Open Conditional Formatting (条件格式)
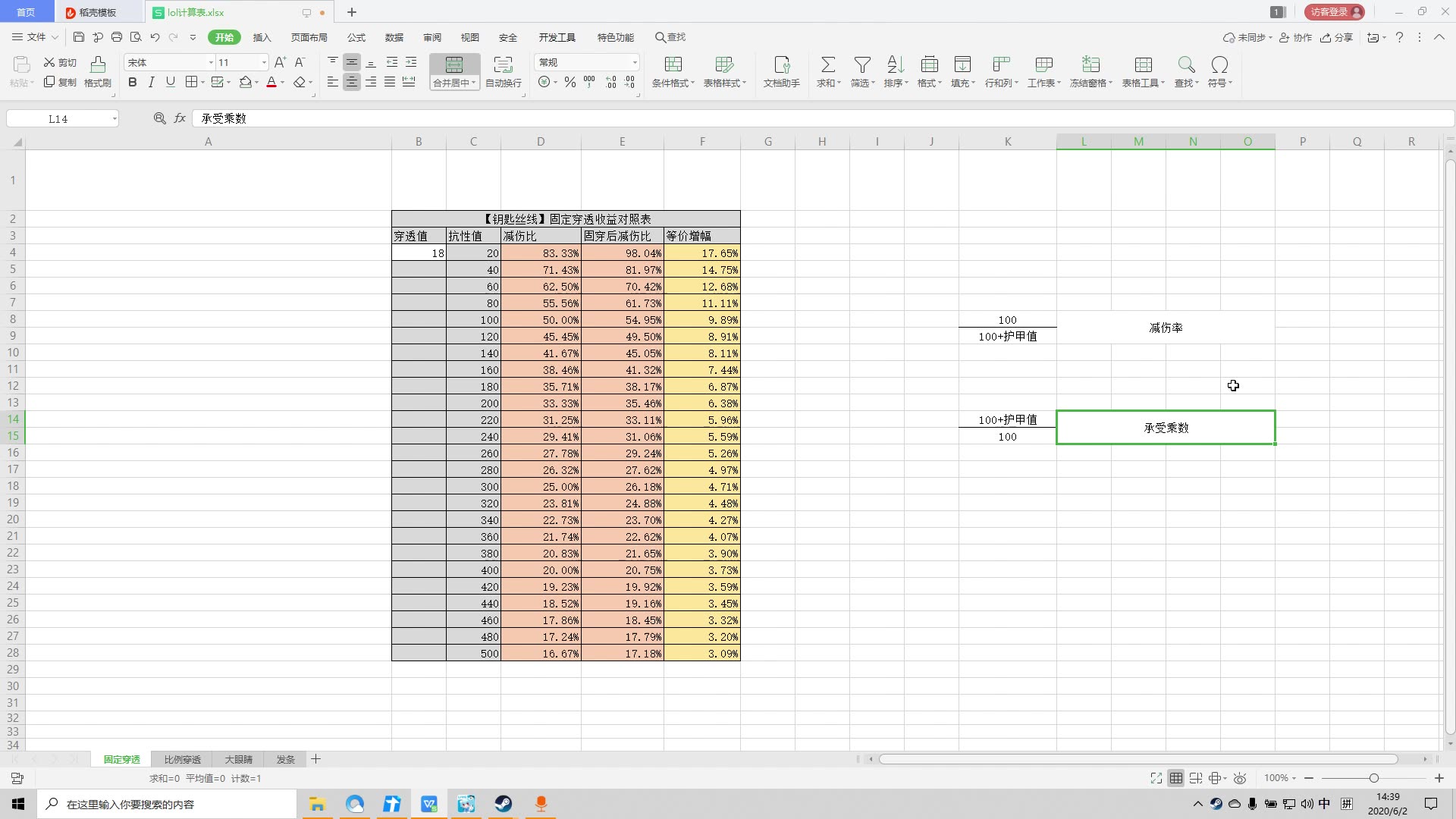 673,72
